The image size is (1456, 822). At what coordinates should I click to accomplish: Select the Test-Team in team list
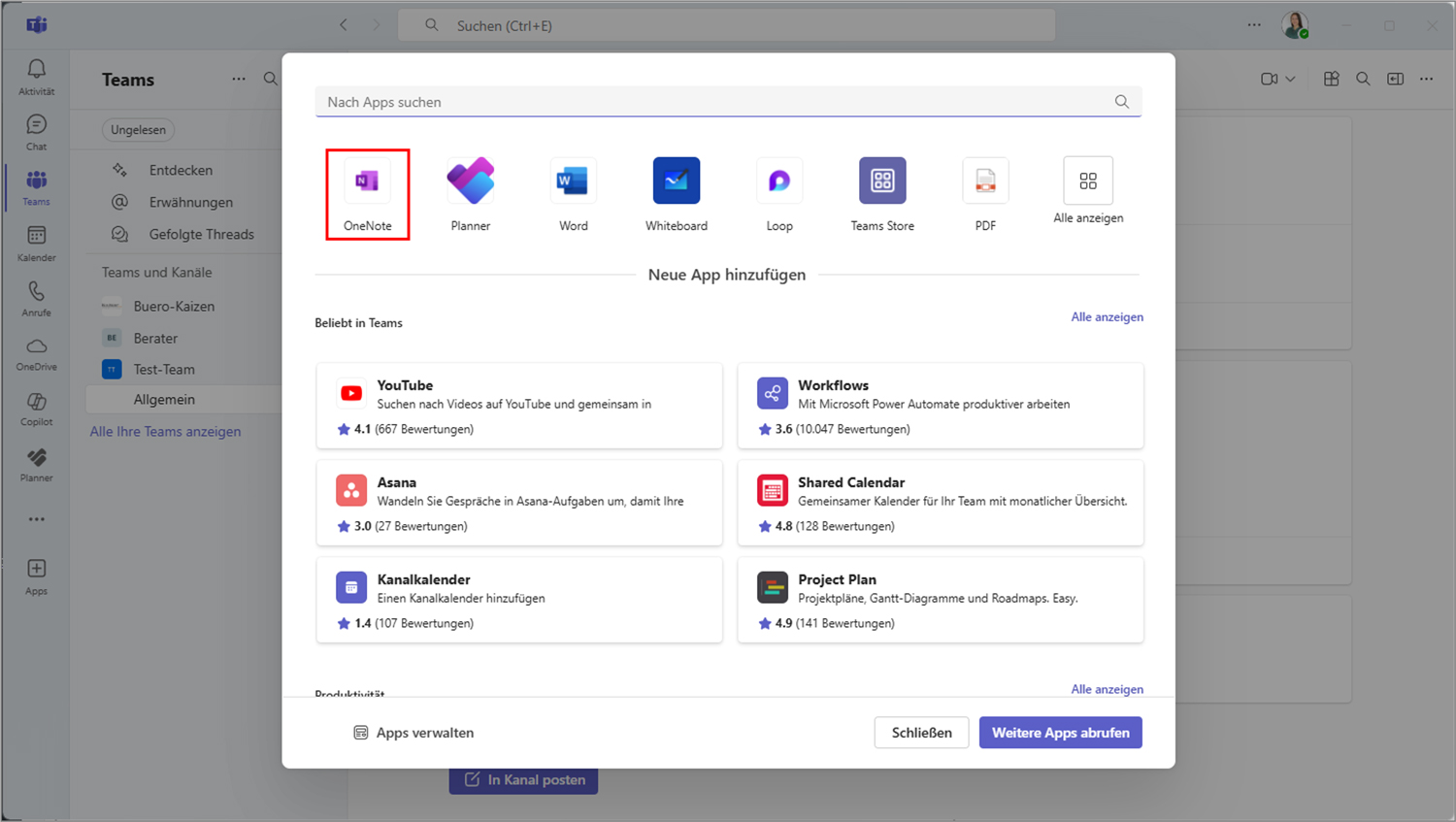click(164, 370)
